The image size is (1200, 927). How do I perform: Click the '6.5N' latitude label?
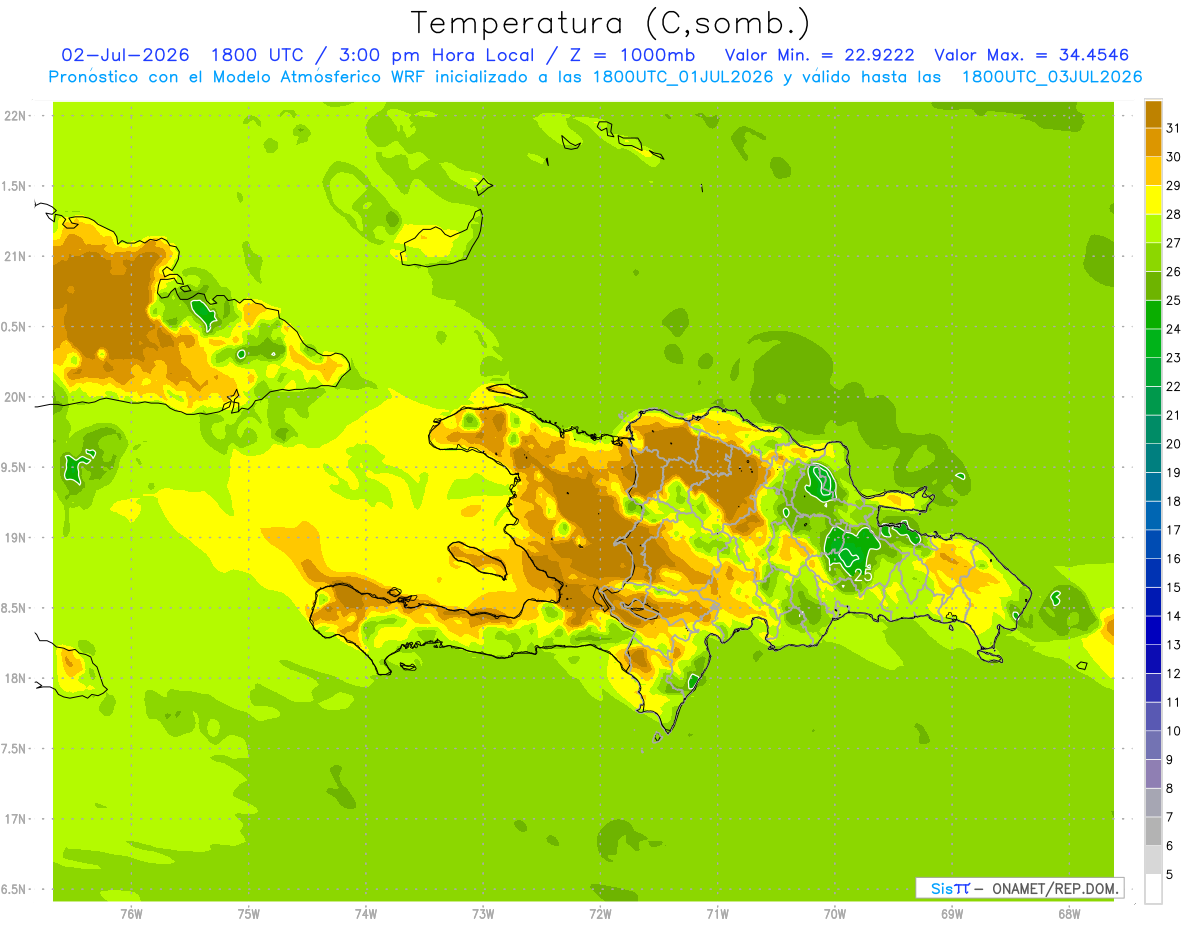tap(14, 889)
